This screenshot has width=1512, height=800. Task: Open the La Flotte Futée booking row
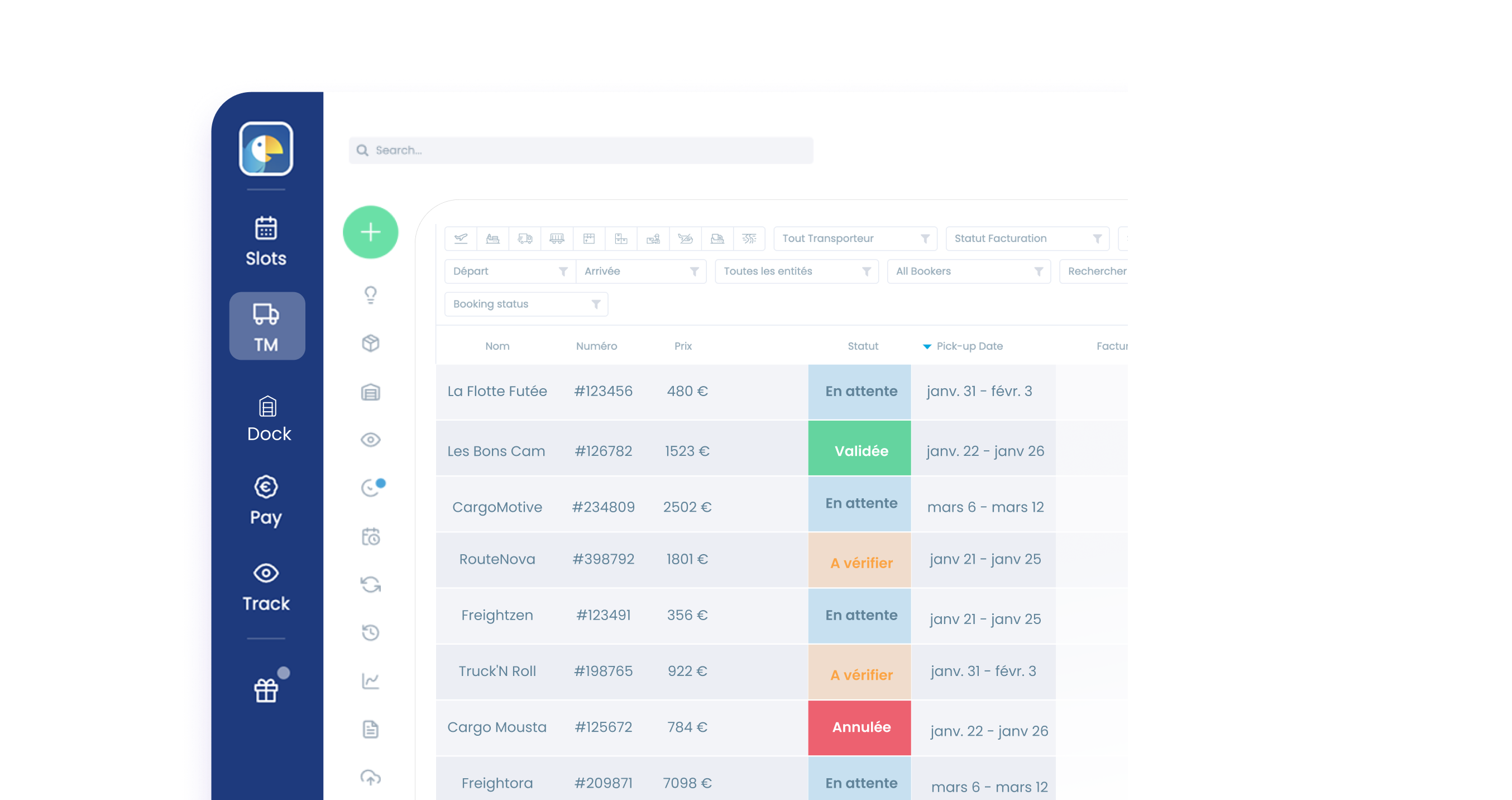point(496,391)
